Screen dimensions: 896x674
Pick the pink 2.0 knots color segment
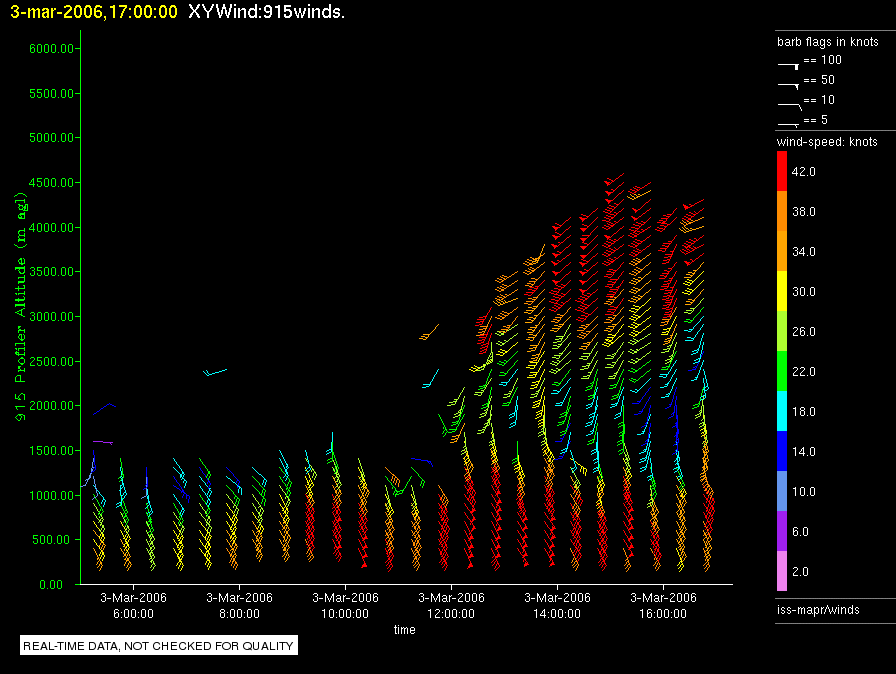click(783, 571)
